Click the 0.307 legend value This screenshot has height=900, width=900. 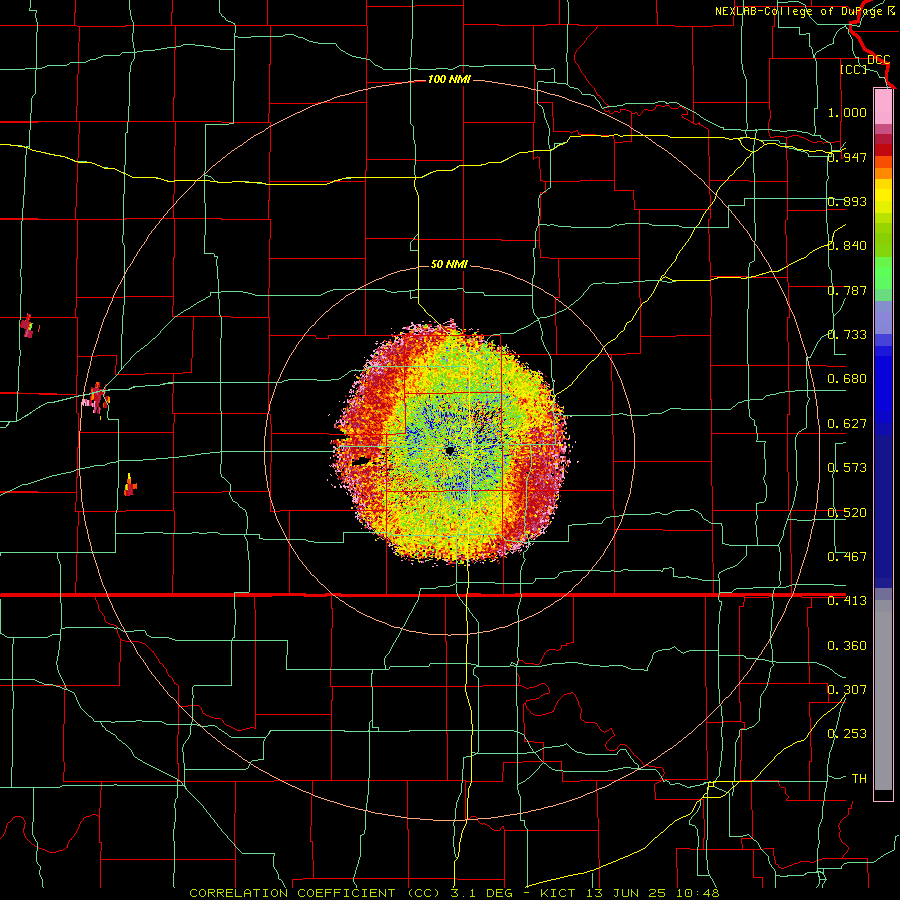coord(847,690)
